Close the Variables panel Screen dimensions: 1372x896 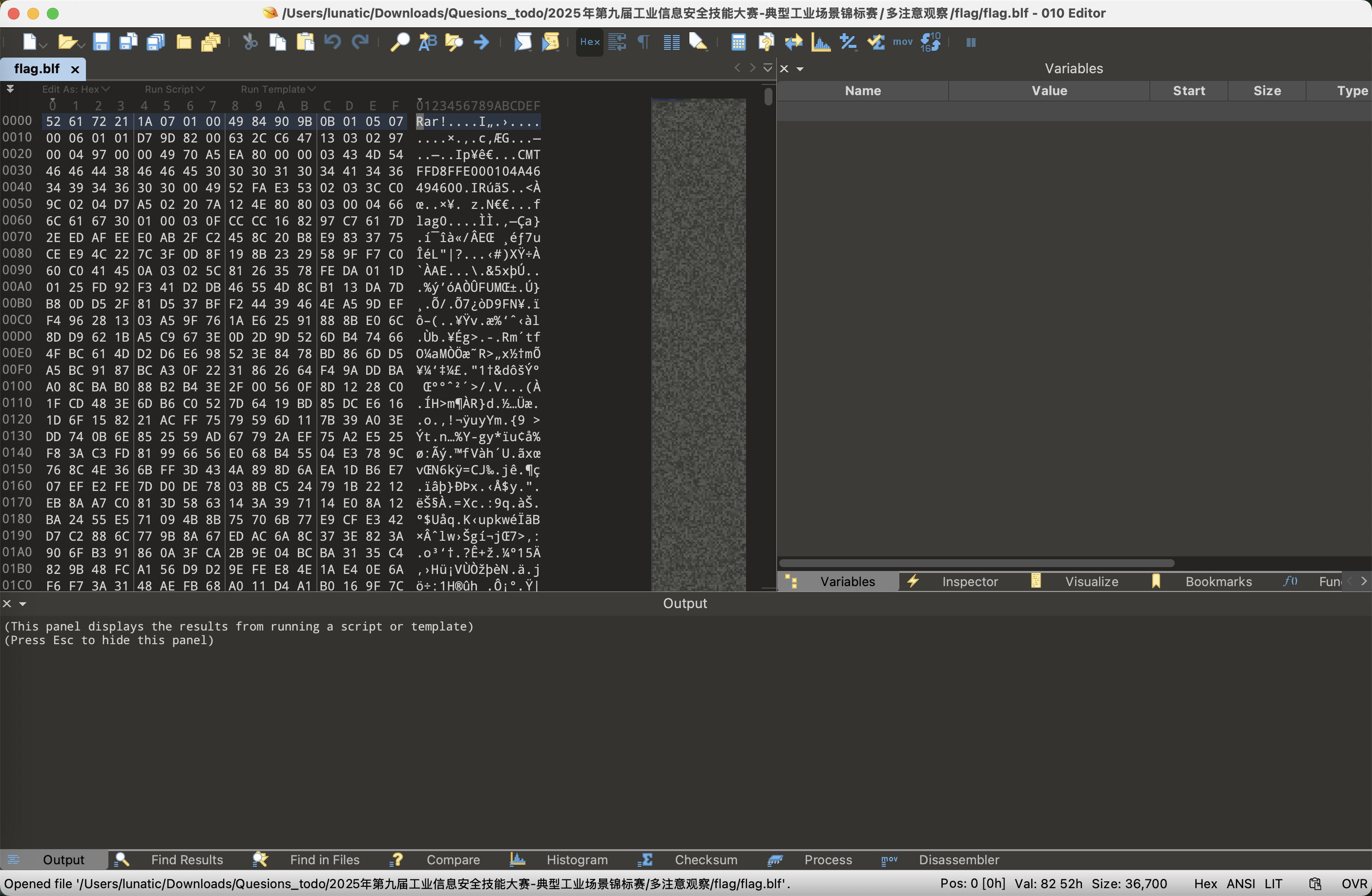pos(784,69)
